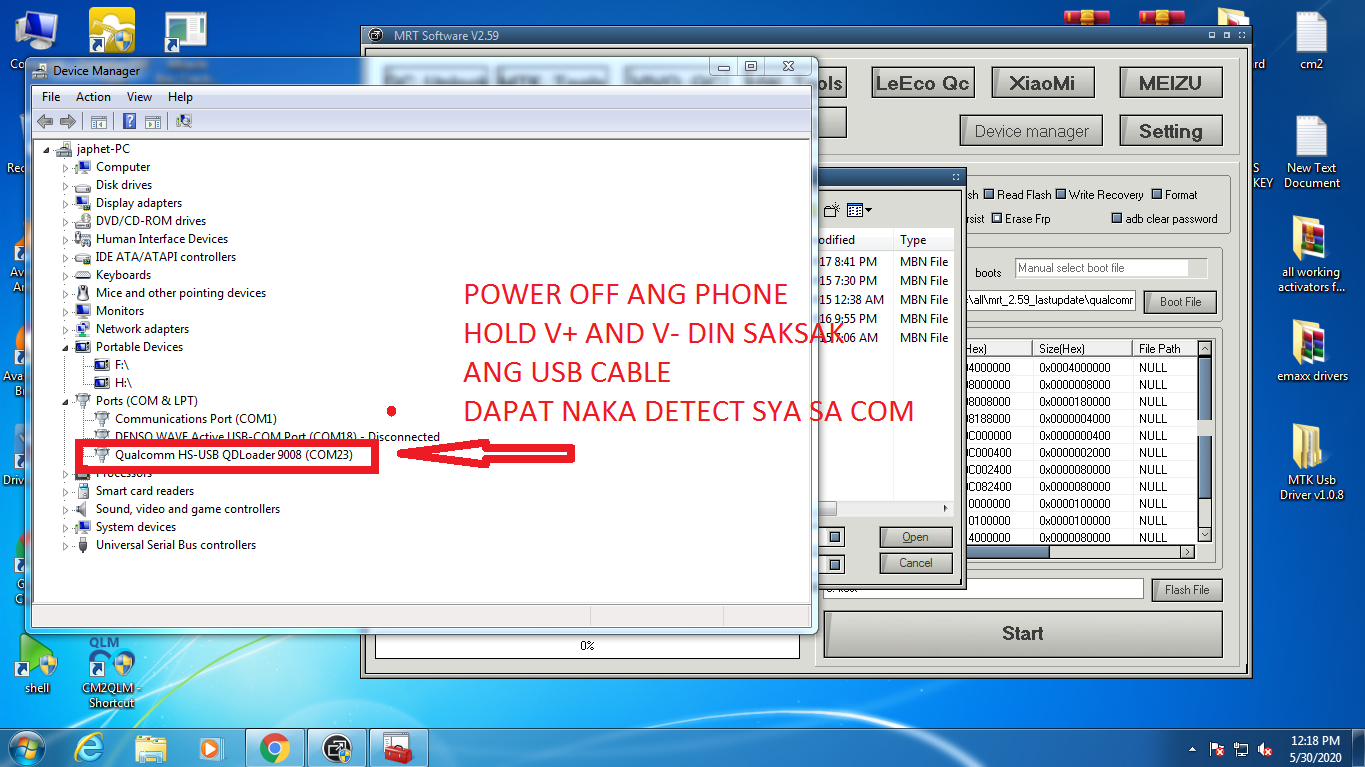
Task: Click the blue Help question mark icon
Action: pos(129,121)
